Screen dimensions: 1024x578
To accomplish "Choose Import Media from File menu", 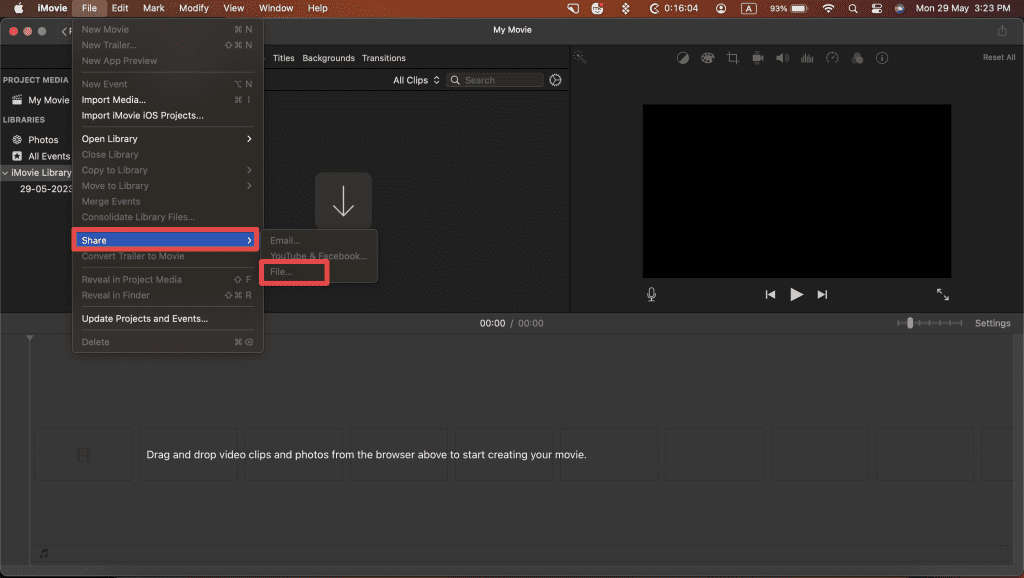I will [114, 100].
